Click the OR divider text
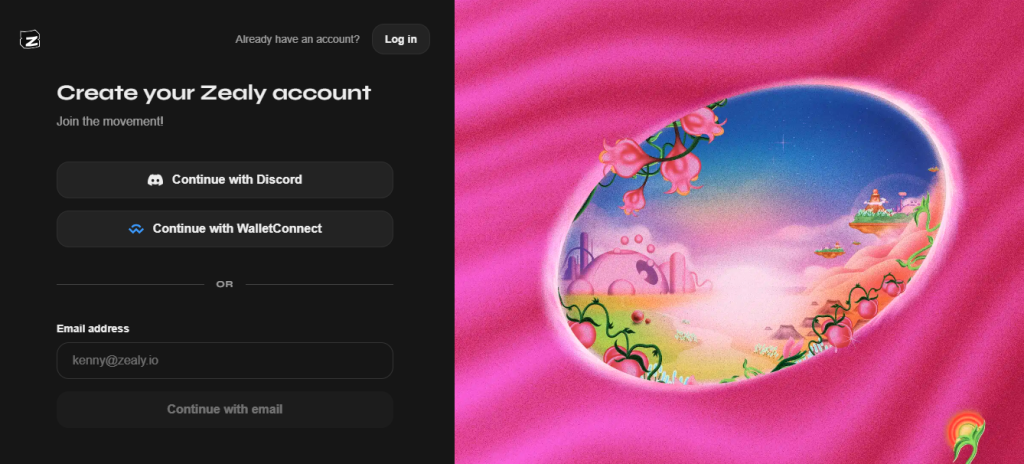Viewport: 1024px width, 464px height. (x=225, y=284)
